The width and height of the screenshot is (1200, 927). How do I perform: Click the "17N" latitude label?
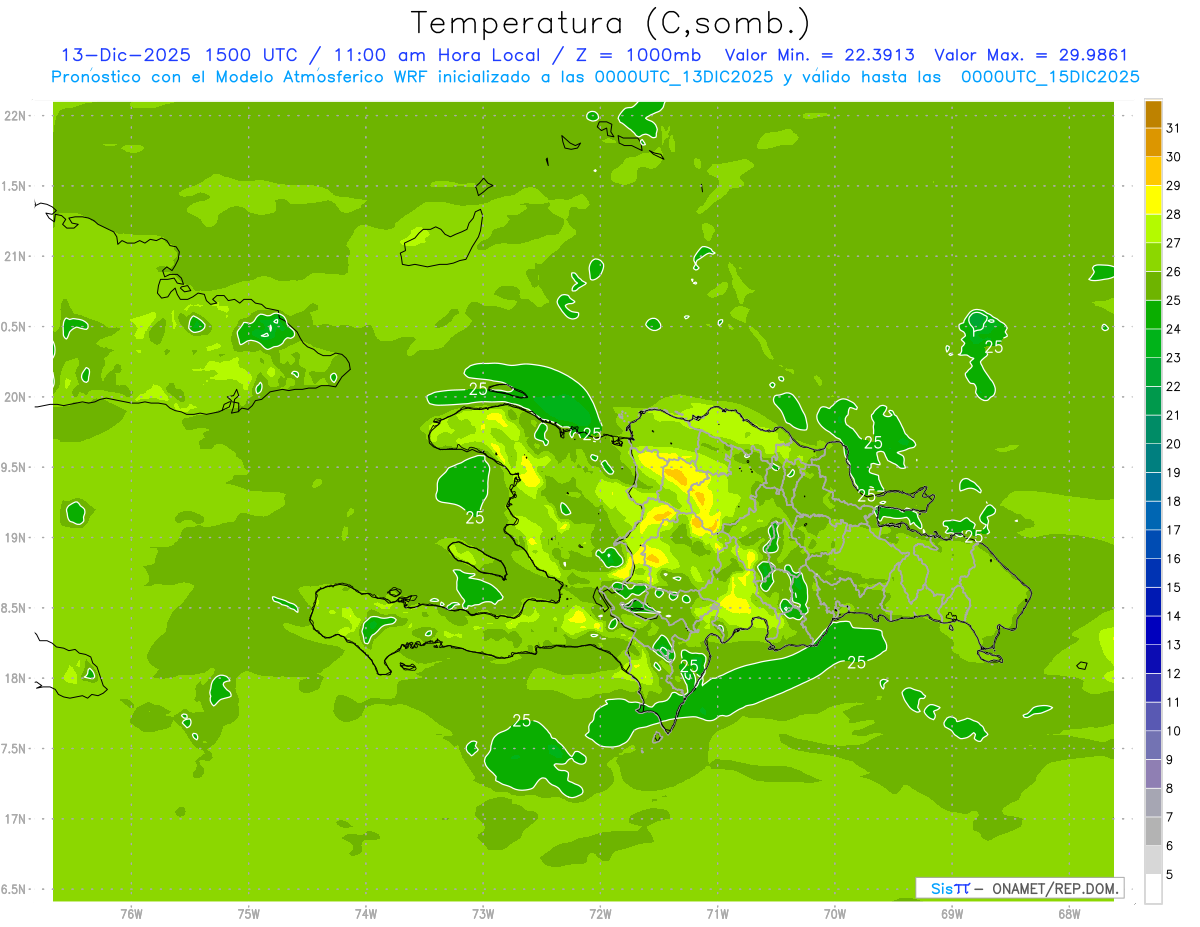click(14, 819)
